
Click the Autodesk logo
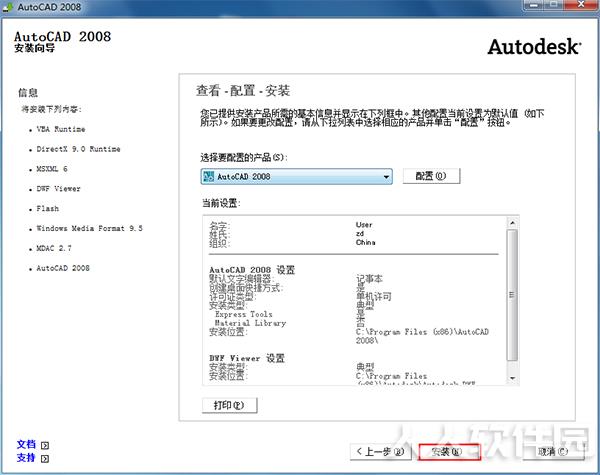535,47
